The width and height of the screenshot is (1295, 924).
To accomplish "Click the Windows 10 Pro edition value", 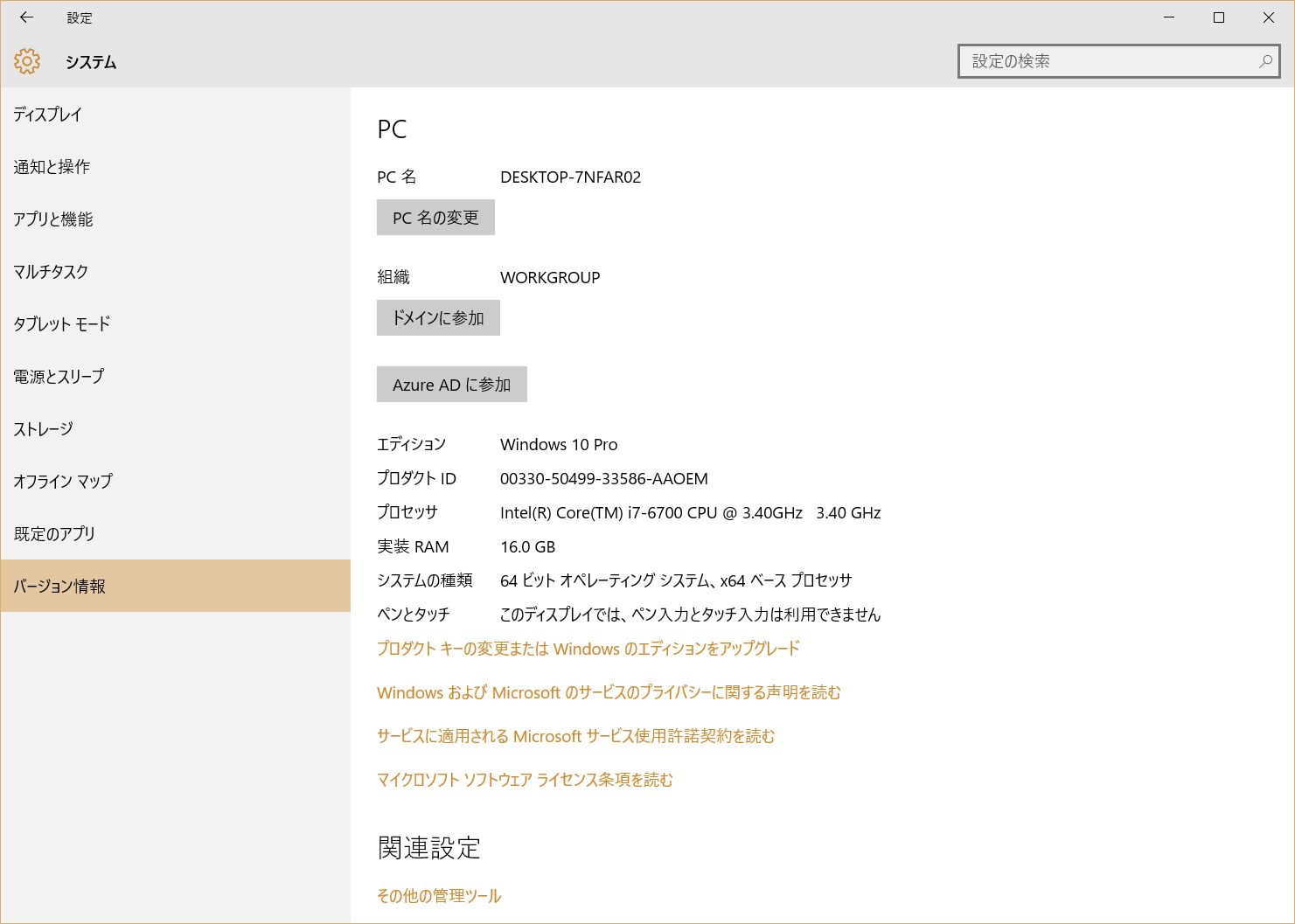I will 559,445.
